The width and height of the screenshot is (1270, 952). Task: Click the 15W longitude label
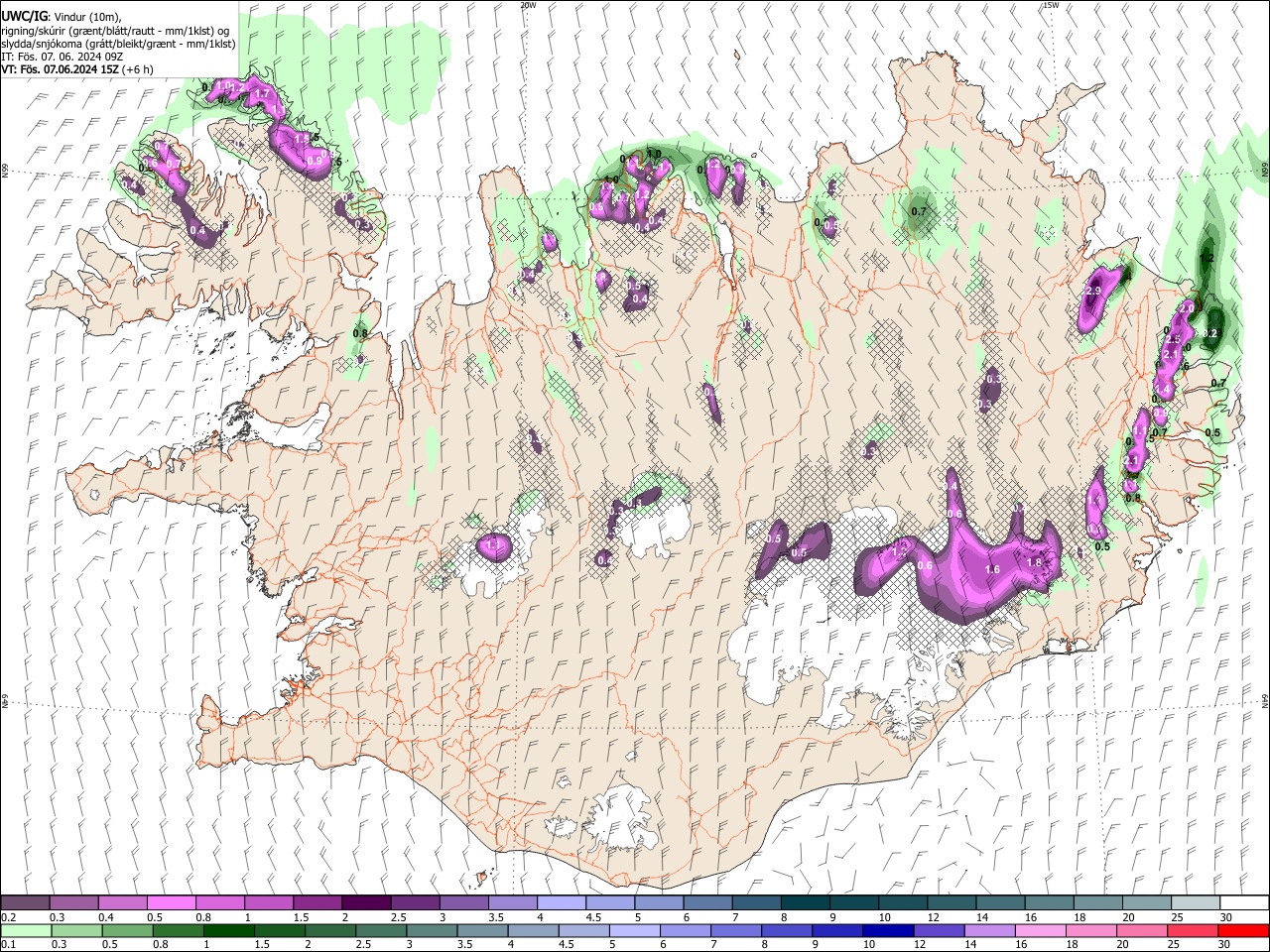[x=1051, y=5]
